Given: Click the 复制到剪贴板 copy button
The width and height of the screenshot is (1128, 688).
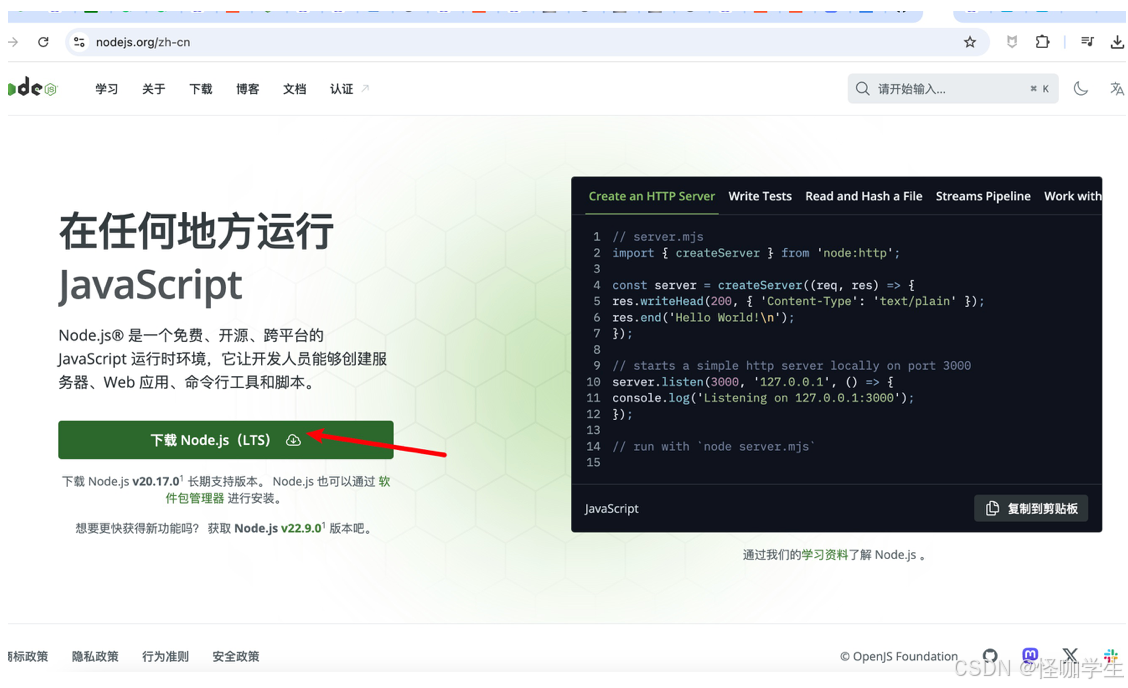Looking at the screenshot, I should [1031, 508].
